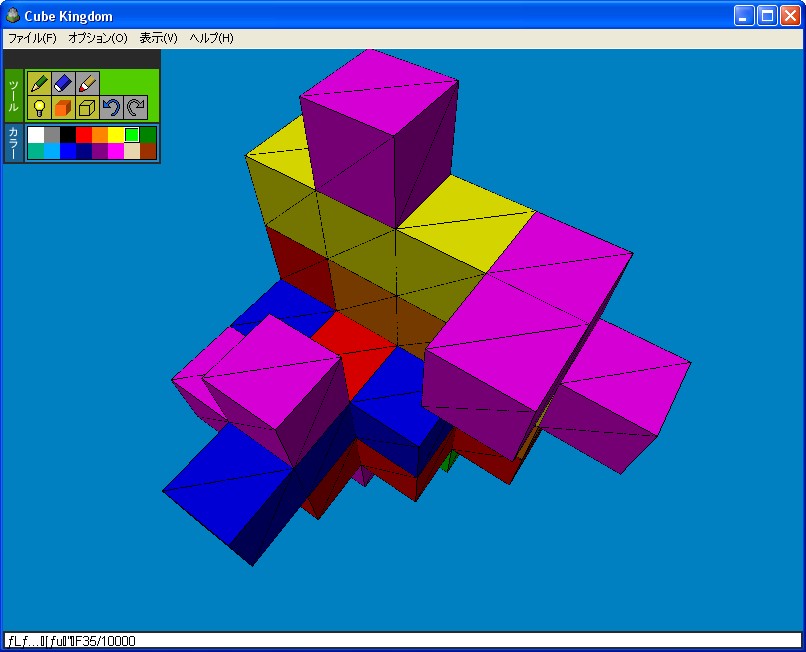Screen dimensions: 806x652
Task: Choose the yellow color swatch
Action: (116, 135)
